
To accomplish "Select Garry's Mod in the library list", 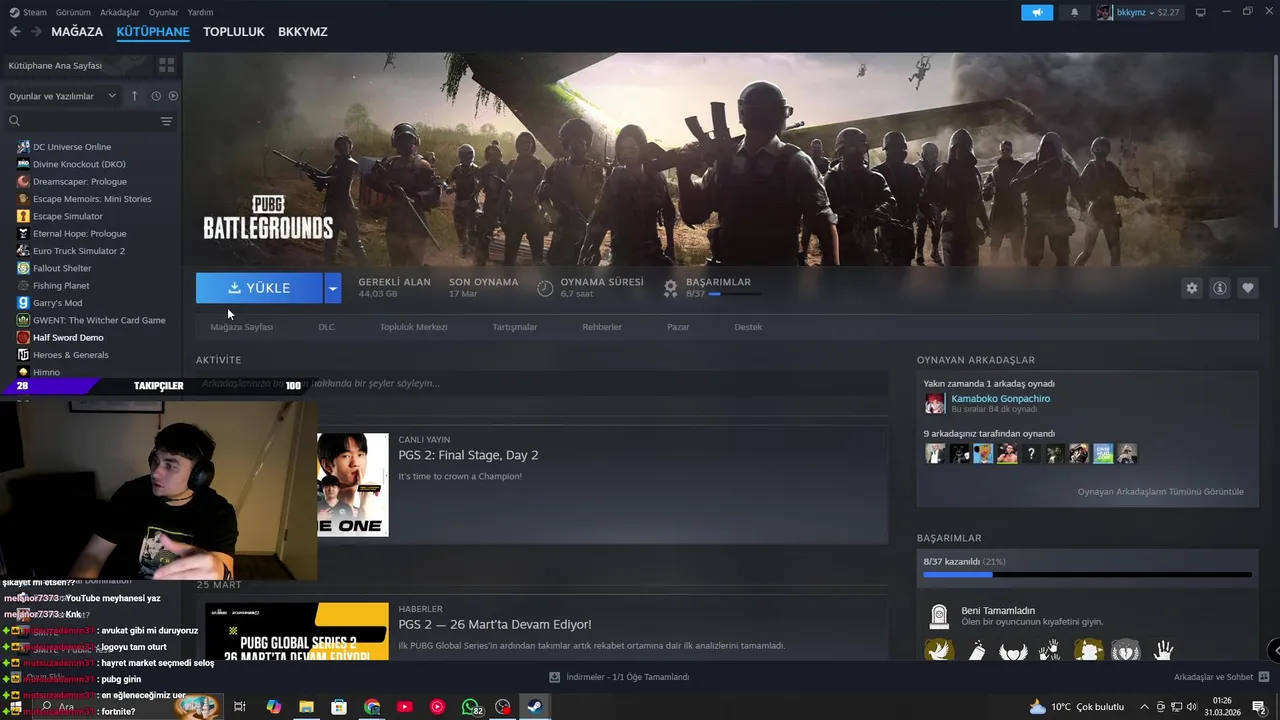I will 57,303.
